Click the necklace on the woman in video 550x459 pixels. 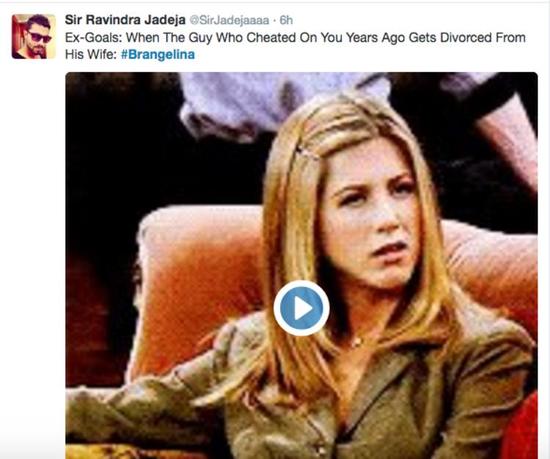(x=357, y=341)
